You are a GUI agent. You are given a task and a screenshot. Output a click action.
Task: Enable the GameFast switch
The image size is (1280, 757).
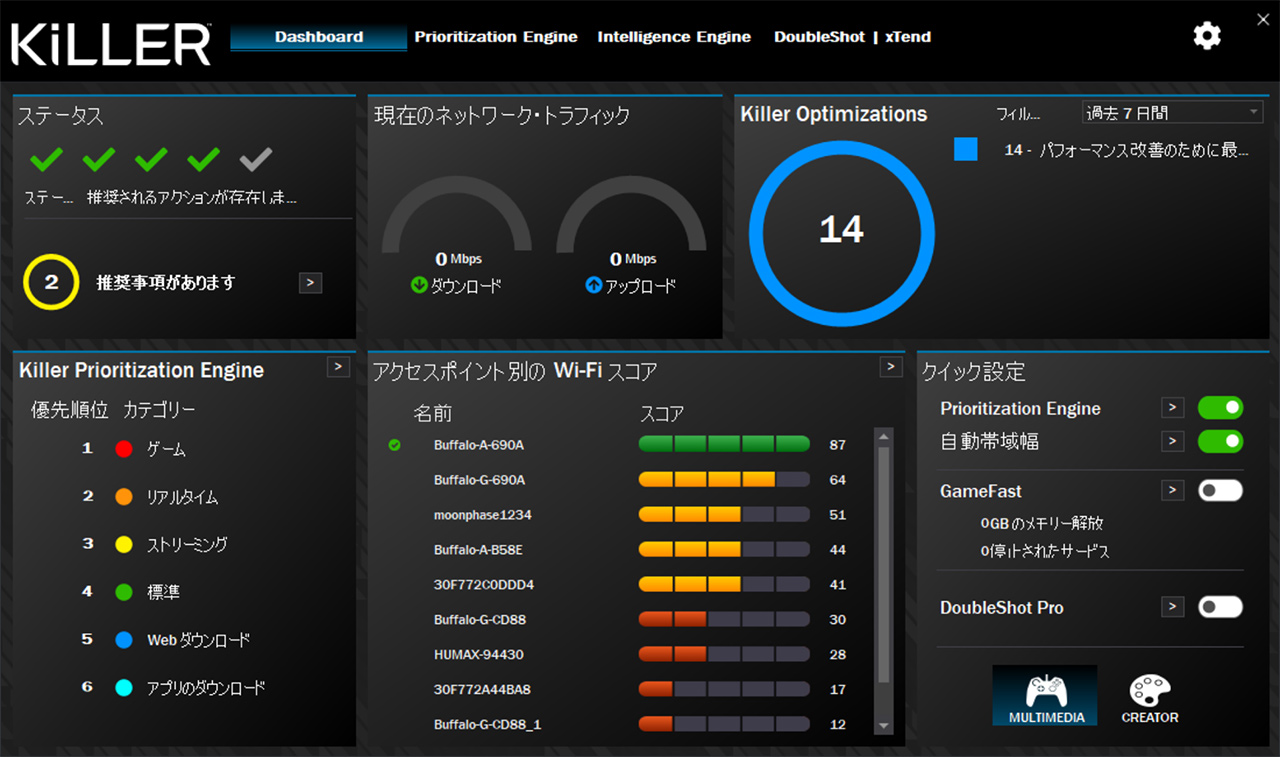1220,491
